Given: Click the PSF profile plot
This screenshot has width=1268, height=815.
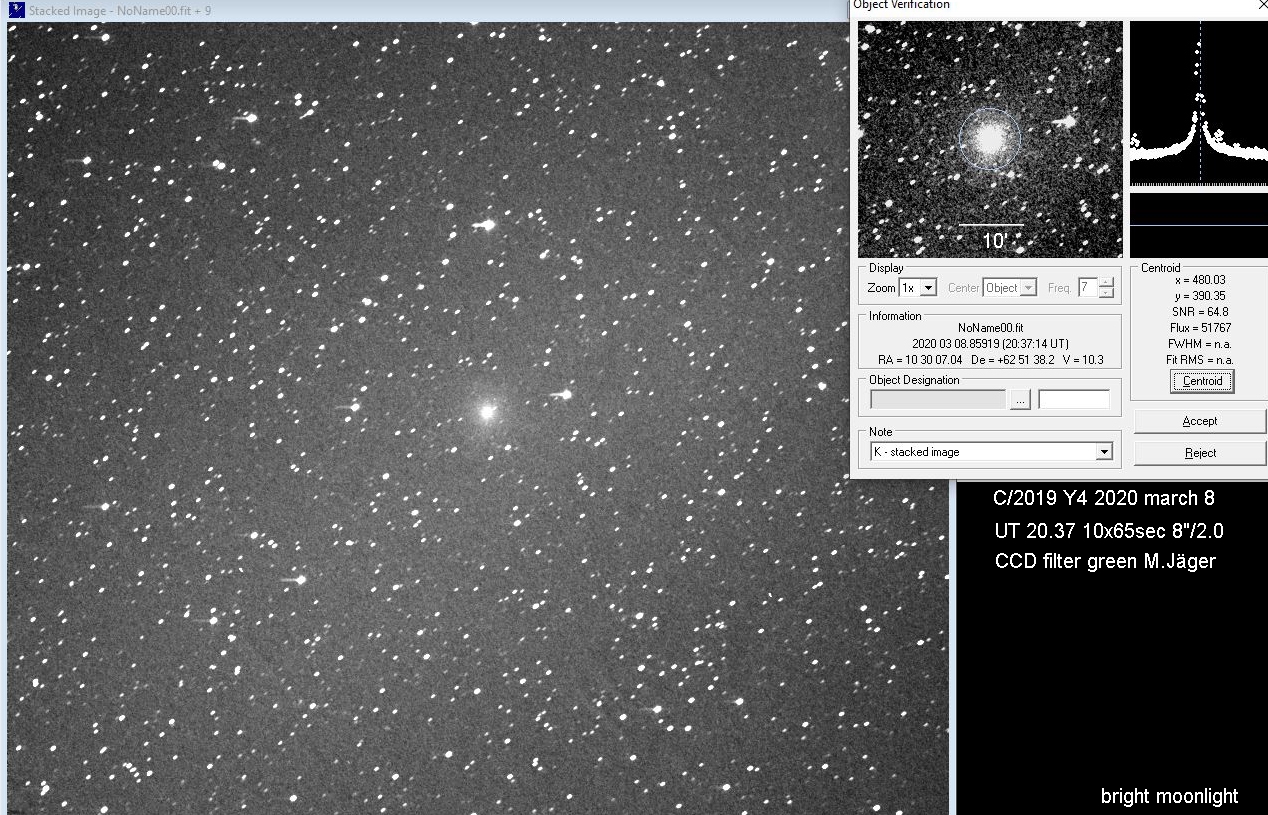Looking at the screenshot, I should (1197, 105).
